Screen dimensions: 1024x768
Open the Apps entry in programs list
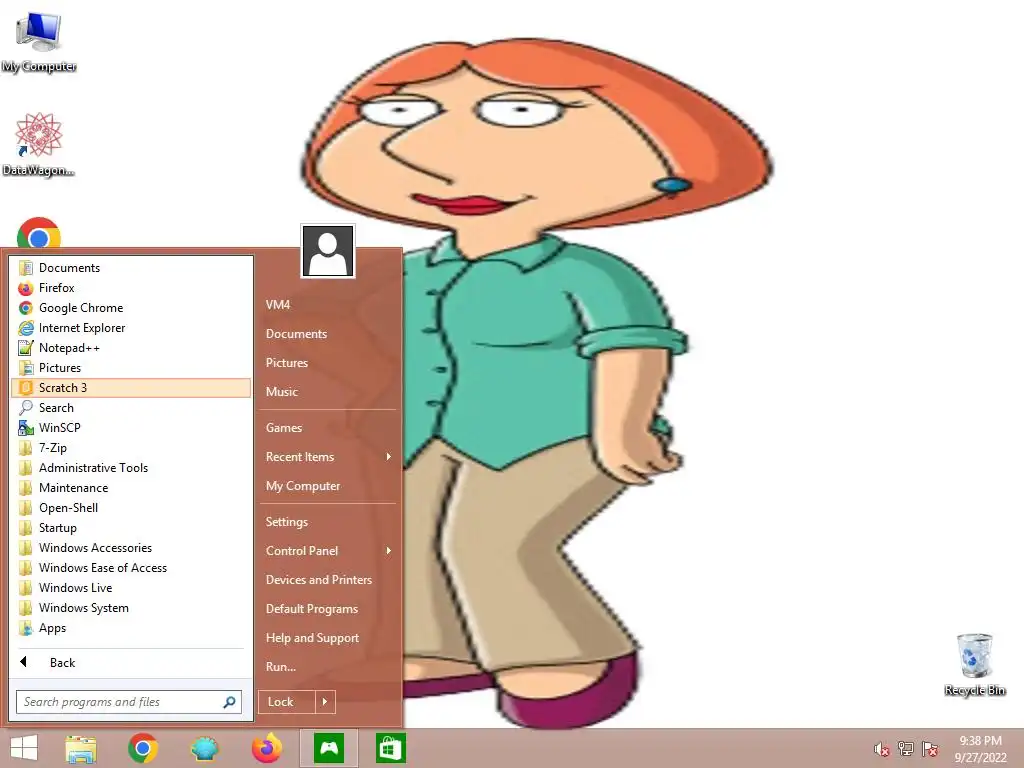coord(131,628)
